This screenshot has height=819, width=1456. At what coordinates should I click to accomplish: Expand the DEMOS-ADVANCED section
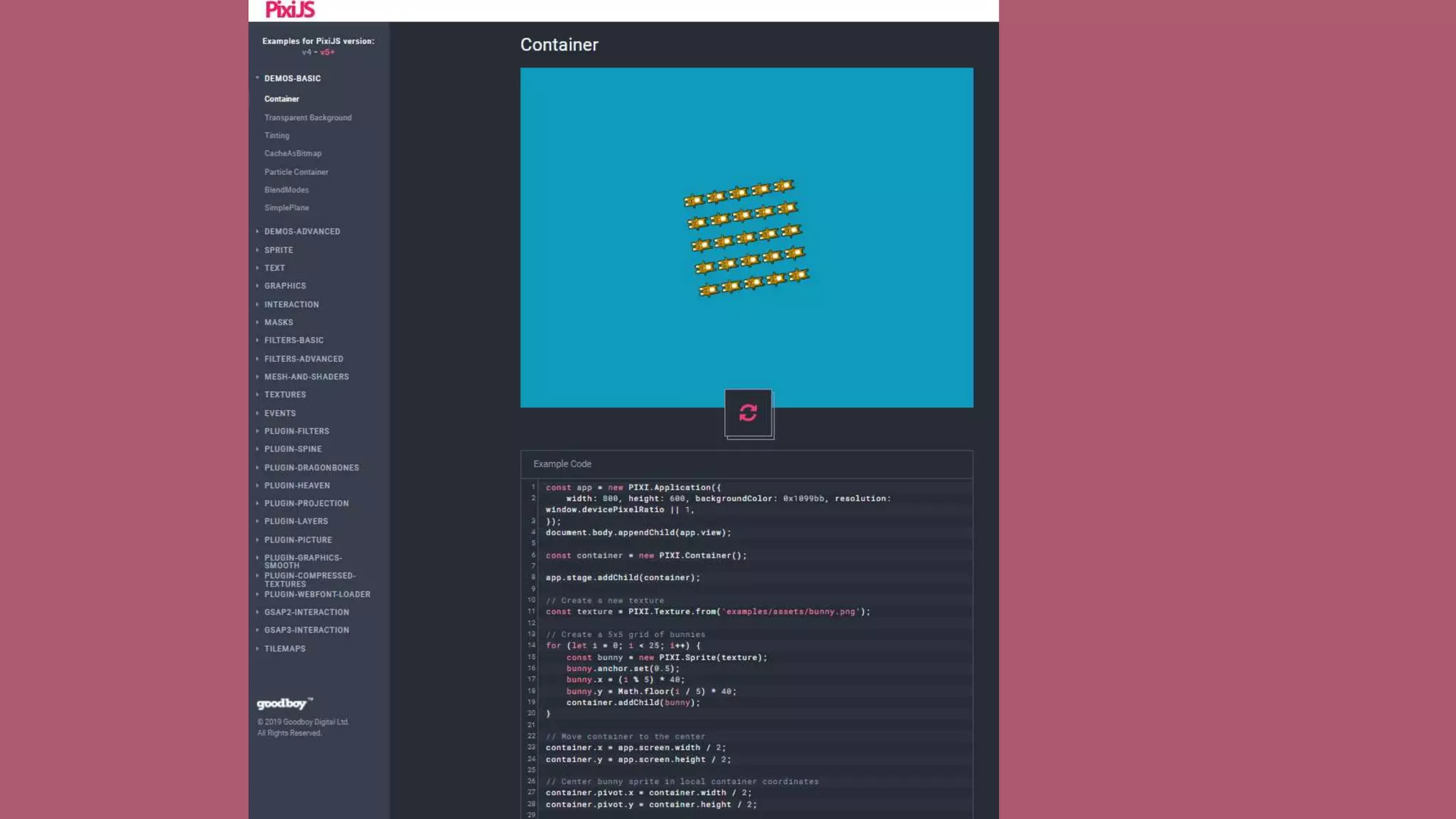[301, 232]
